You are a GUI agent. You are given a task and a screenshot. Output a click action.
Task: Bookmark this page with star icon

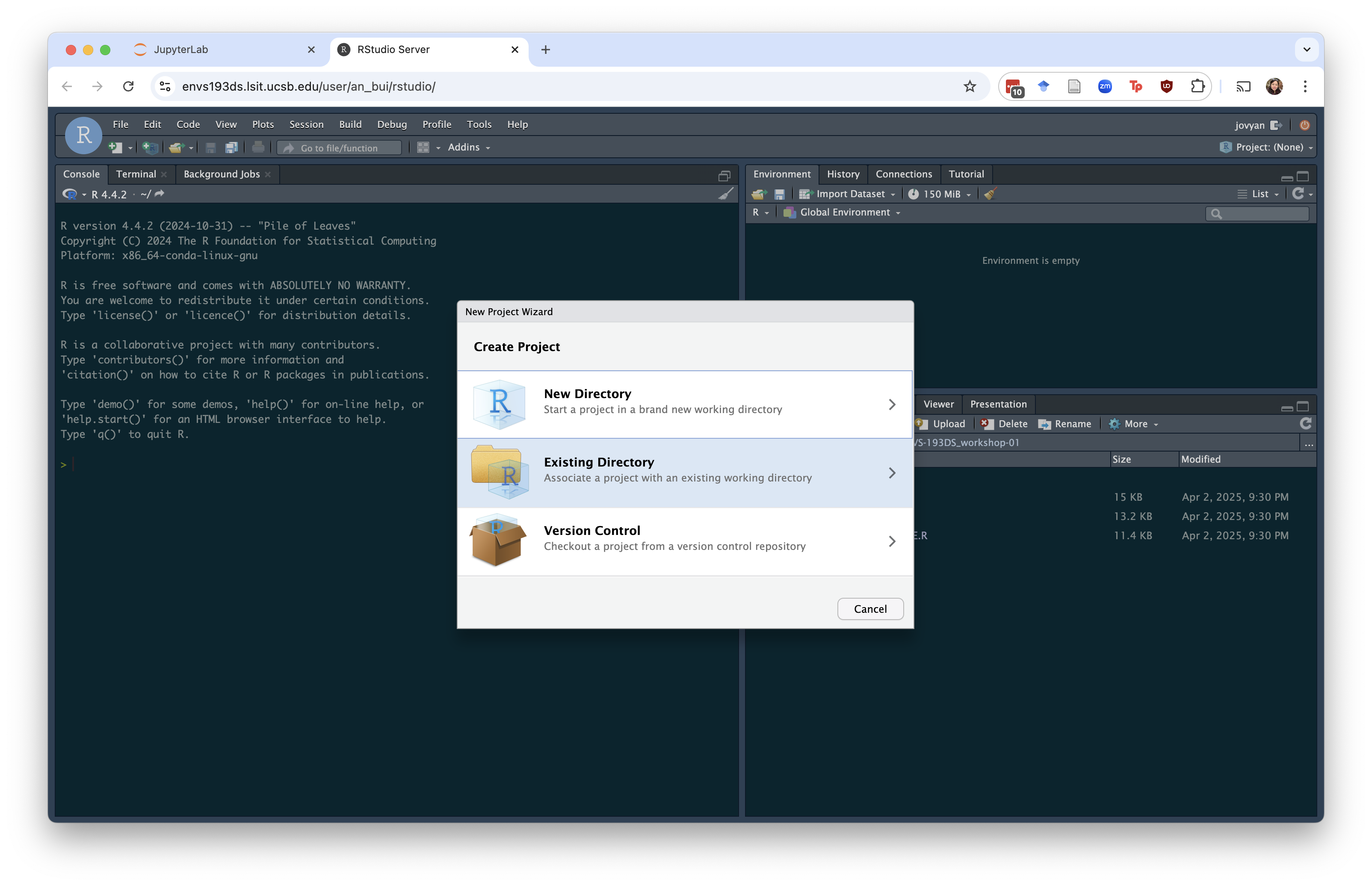[x=970, y=86]
